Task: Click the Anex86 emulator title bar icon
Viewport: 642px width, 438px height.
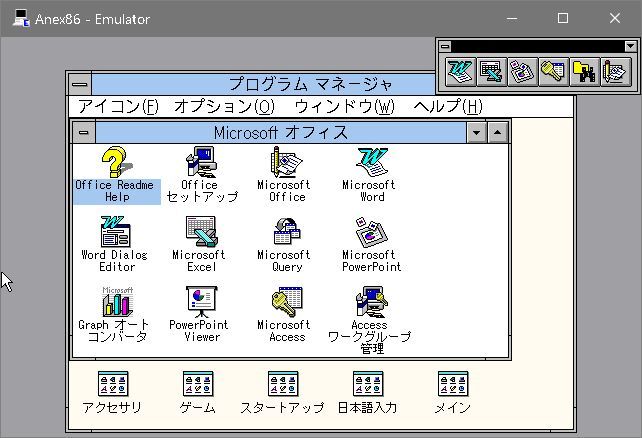Action: [x=21, y=18]
